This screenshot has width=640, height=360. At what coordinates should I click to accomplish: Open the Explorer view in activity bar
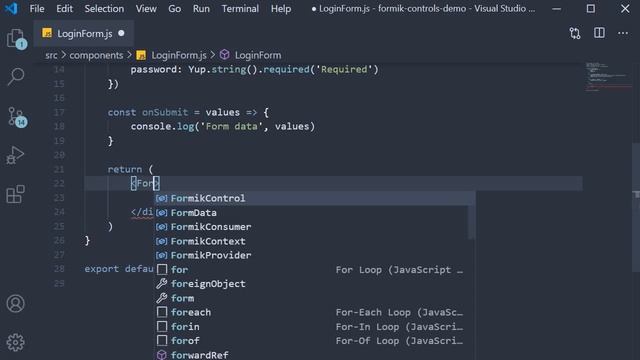tap(16, 39)
